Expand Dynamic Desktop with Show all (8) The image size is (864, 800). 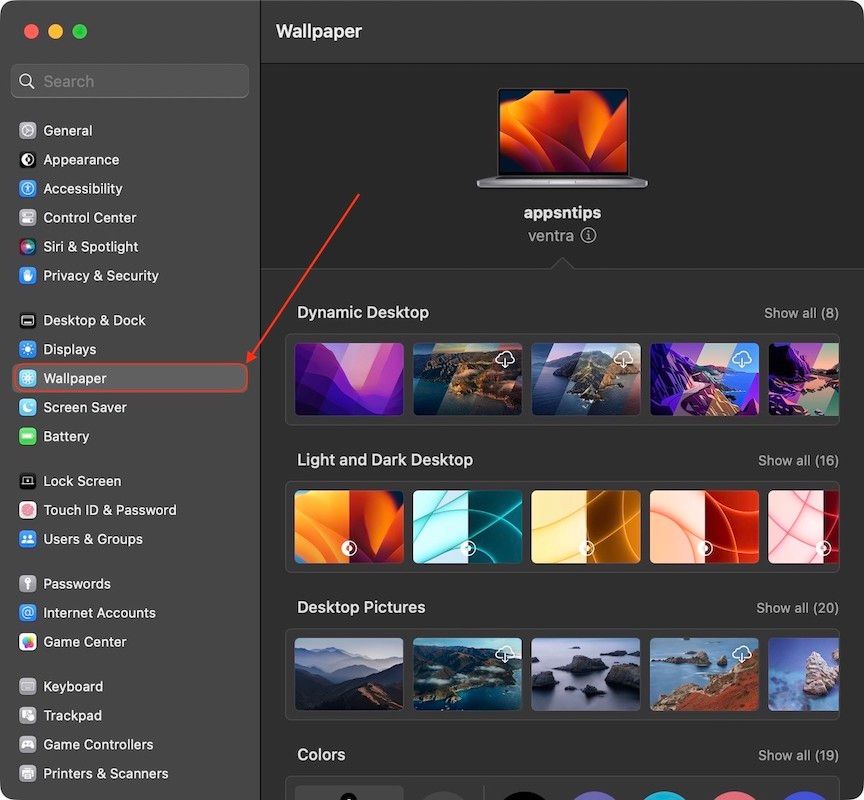pos(801,313)
